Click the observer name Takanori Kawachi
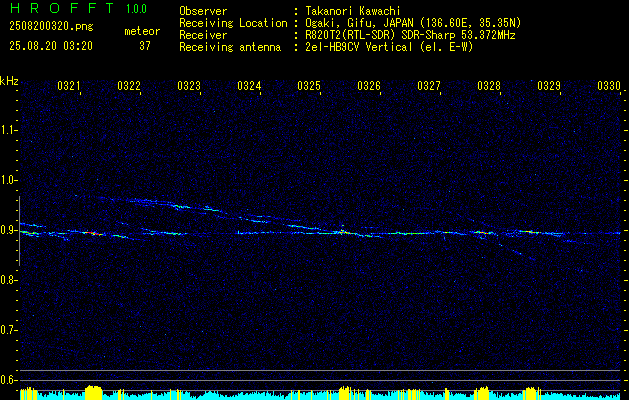This screenshot has height=400, width=629. click(353, 11)
